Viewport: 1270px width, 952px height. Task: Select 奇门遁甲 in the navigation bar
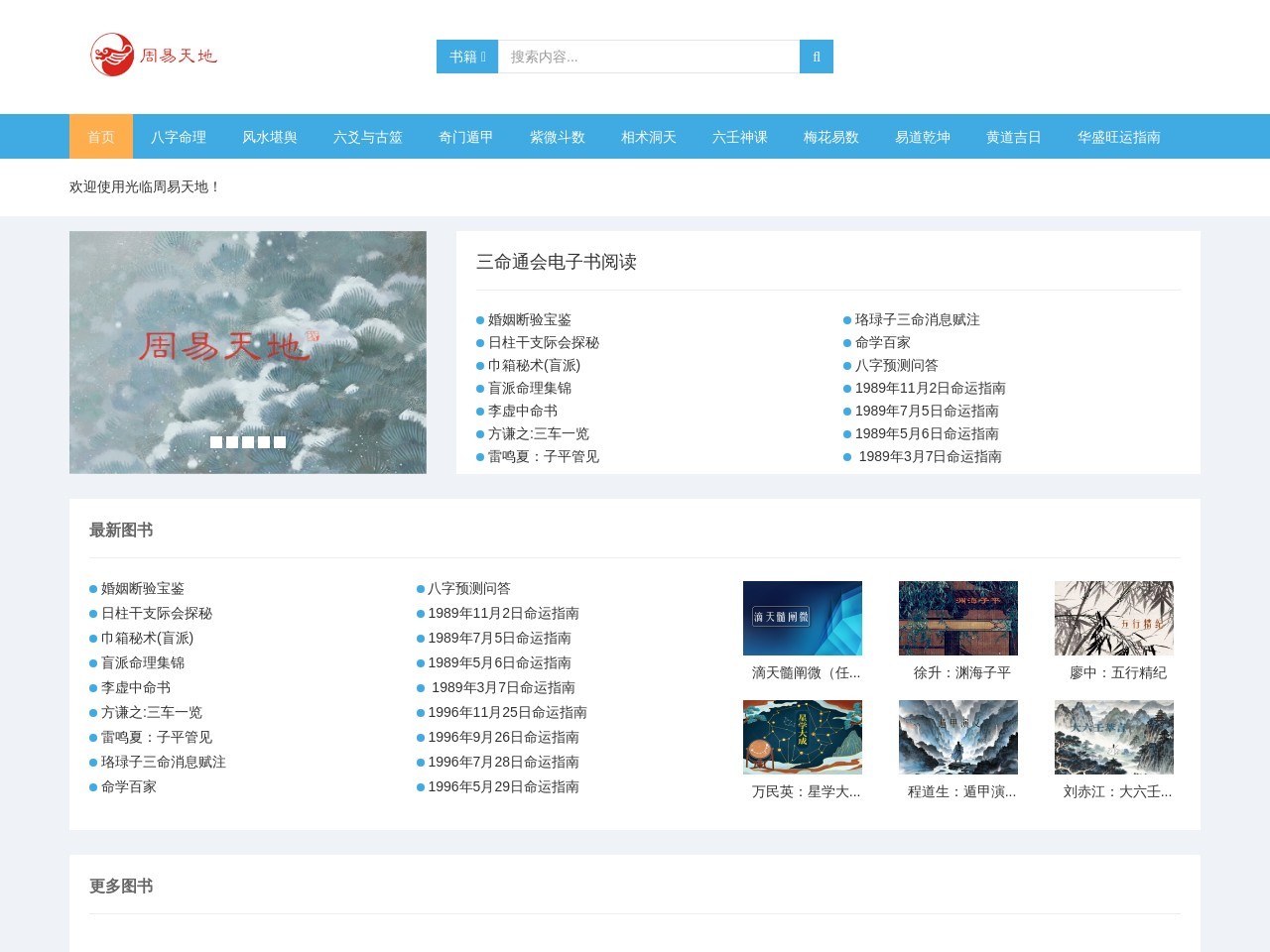[x=466, y=137]
